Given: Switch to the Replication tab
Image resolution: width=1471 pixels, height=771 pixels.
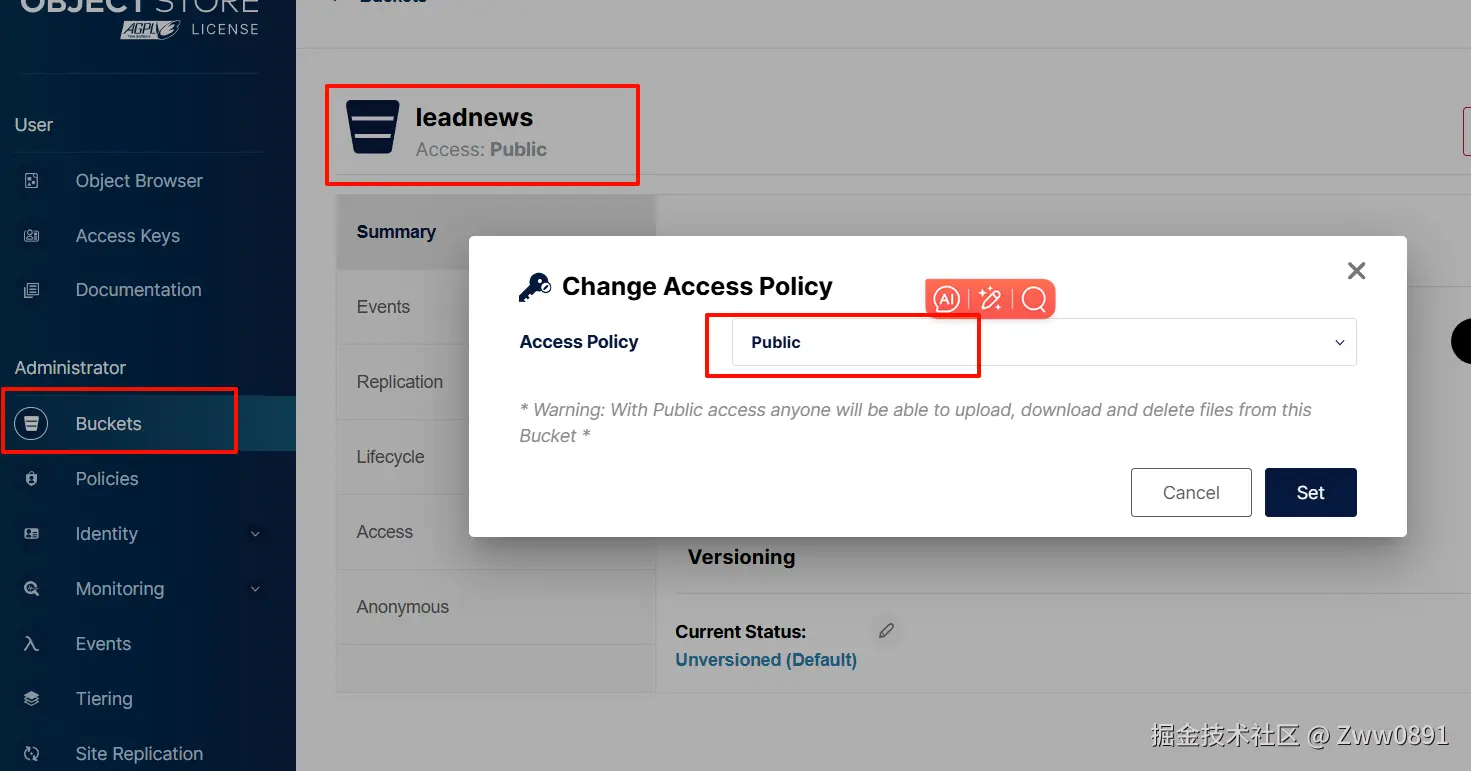Looking at the screenshot, I should pyautogui.click(x=400, y=382).
